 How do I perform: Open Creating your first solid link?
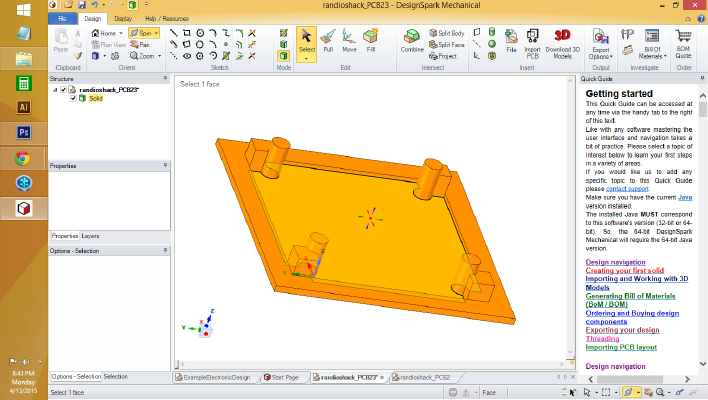[624, 270]
